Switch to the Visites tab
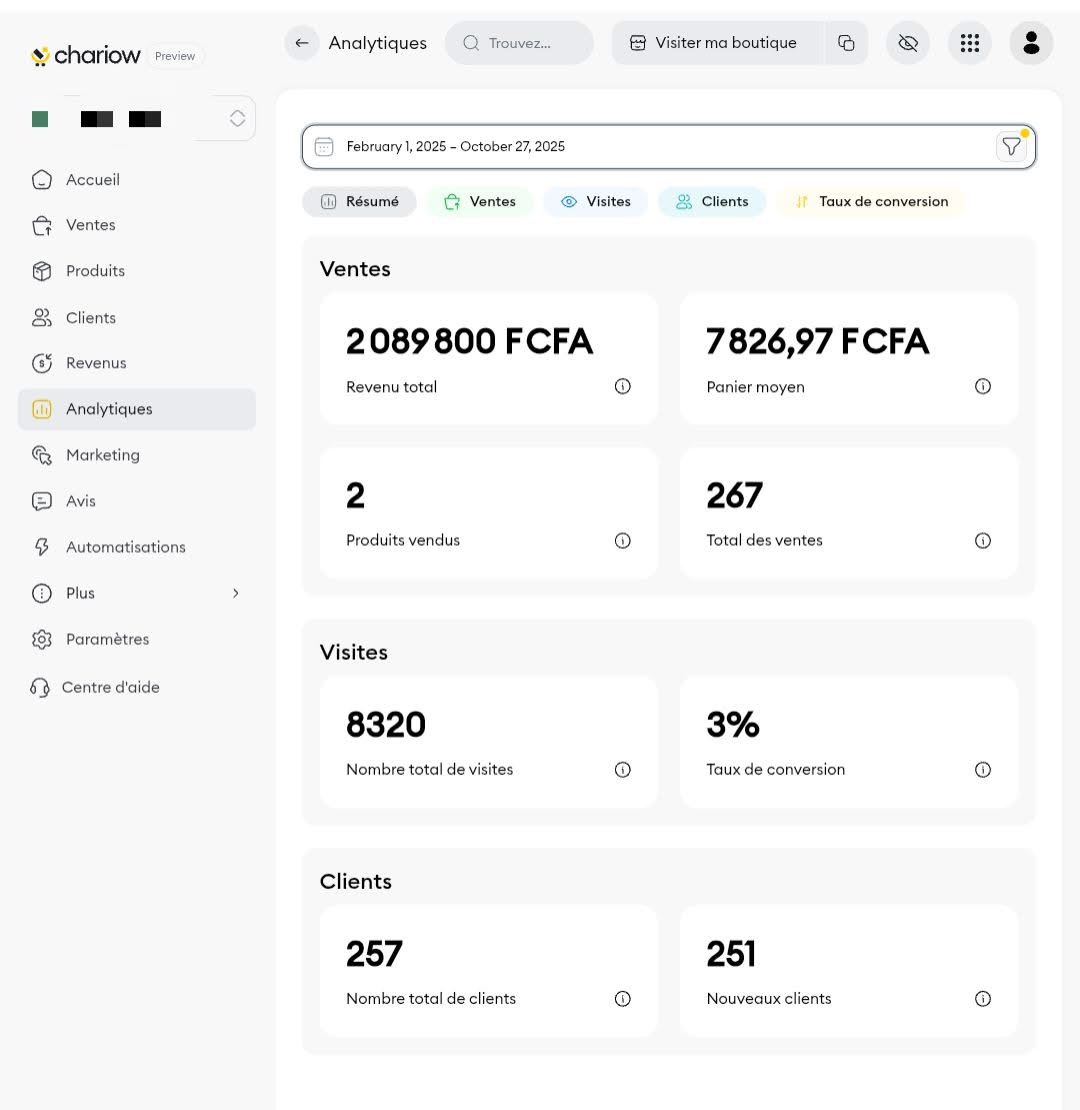 [x=596, y=202]
